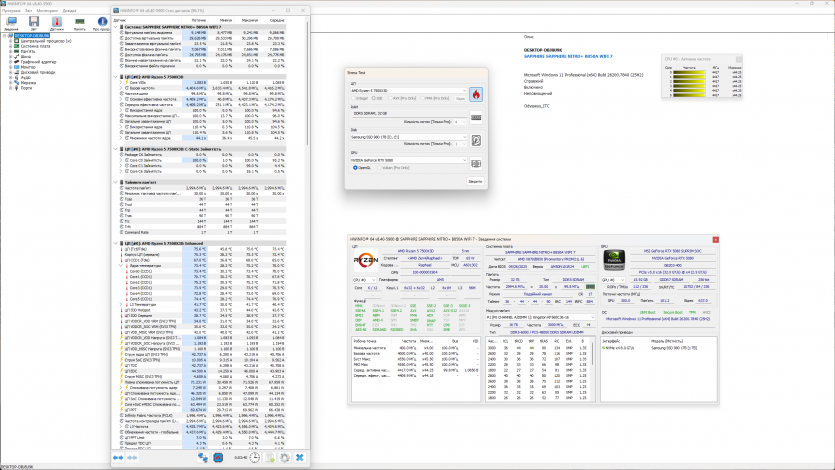Start the CPU stress test flame icon

point(476,95)
